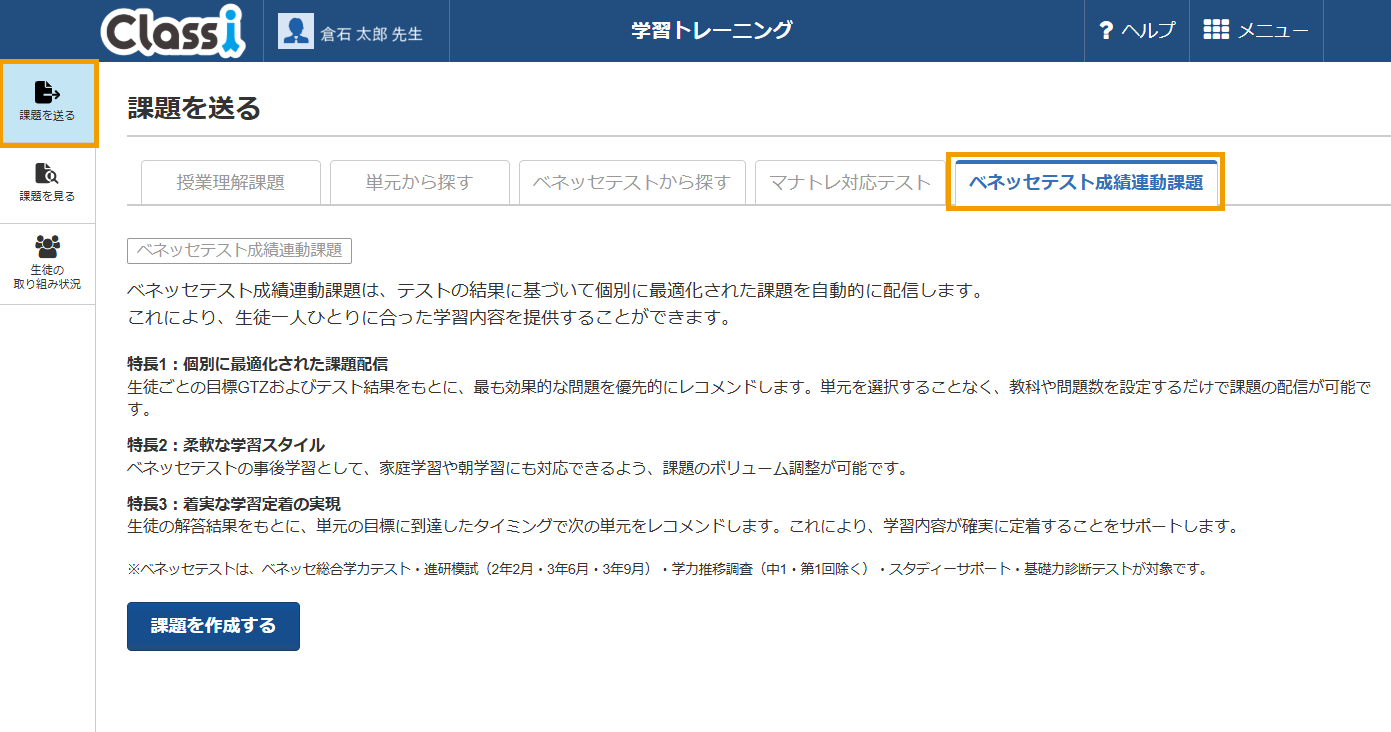Select ベネッセテスト成績連動課題 tab

pos(1086,182)
